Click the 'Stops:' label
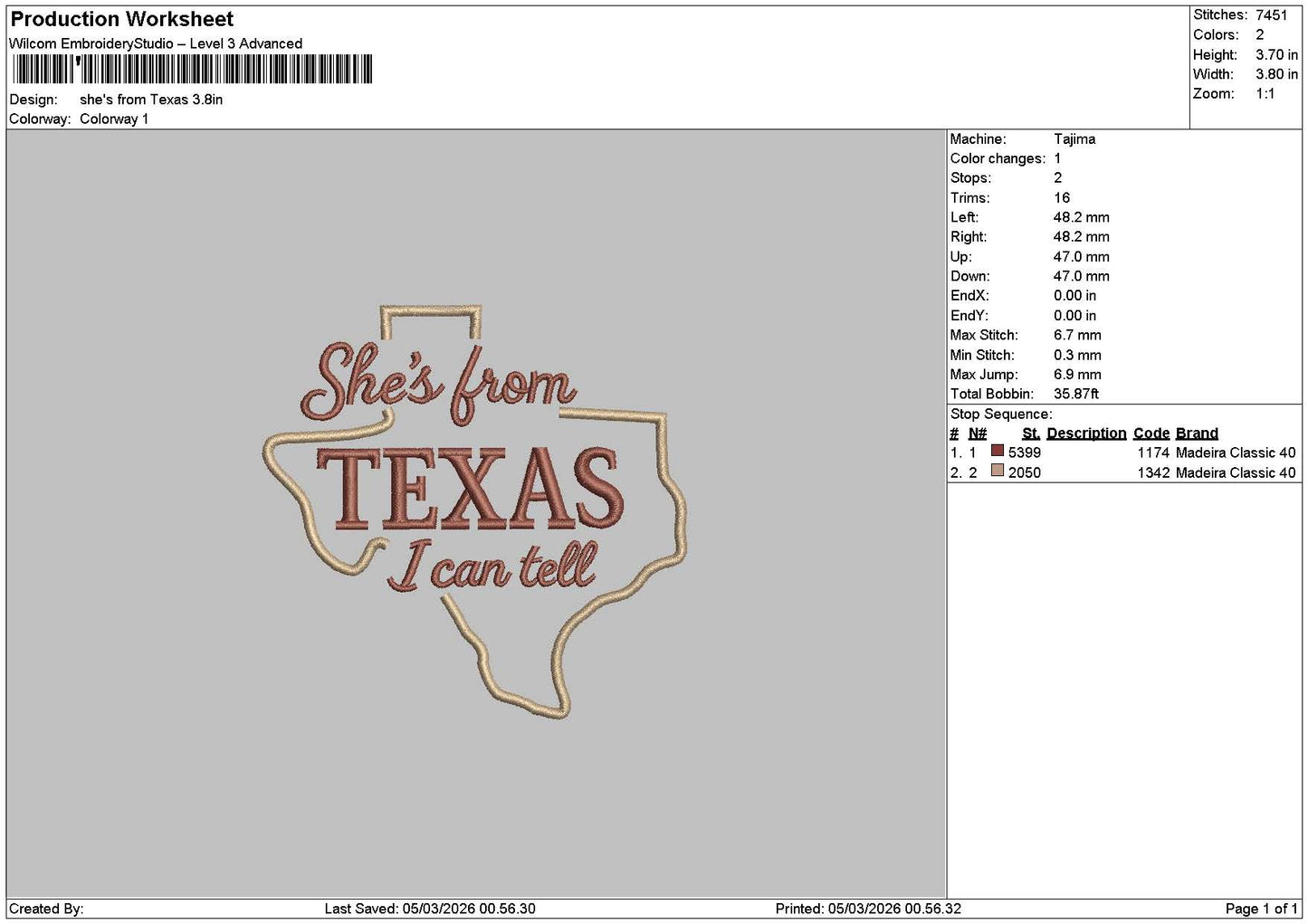The width and height of the screenshot is (1308, 924). coord(970,178)
